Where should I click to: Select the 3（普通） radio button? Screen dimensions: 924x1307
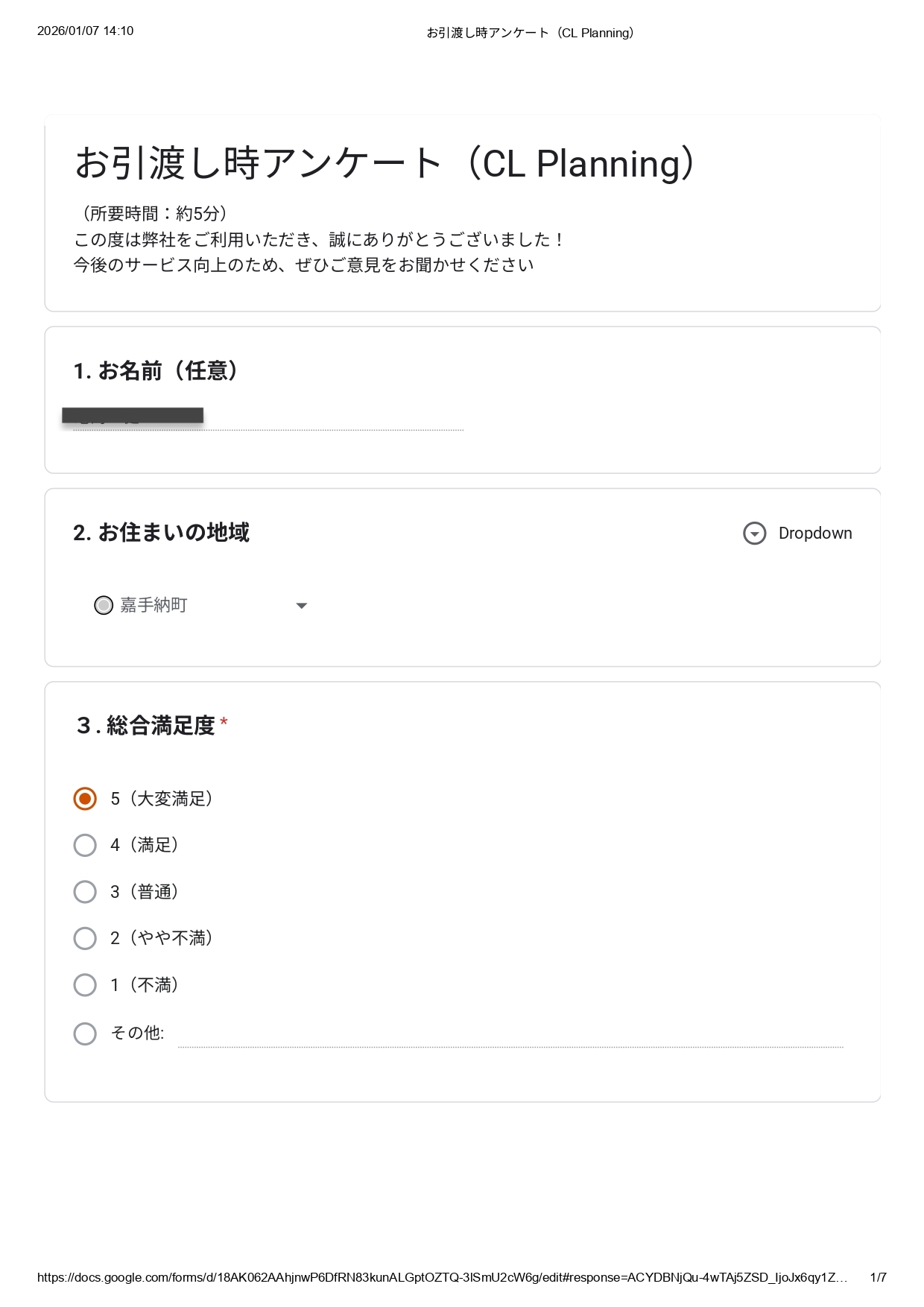[85, 892]
